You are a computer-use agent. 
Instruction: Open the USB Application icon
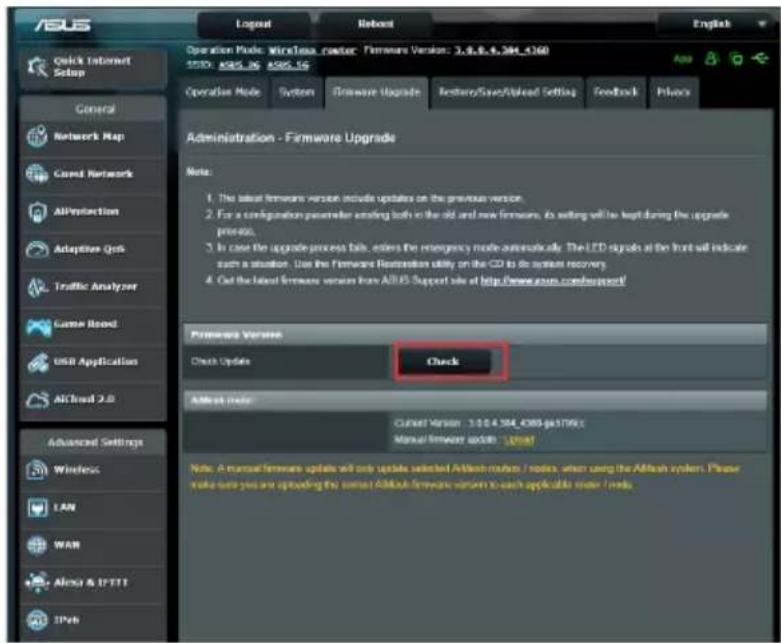[37, 362]
